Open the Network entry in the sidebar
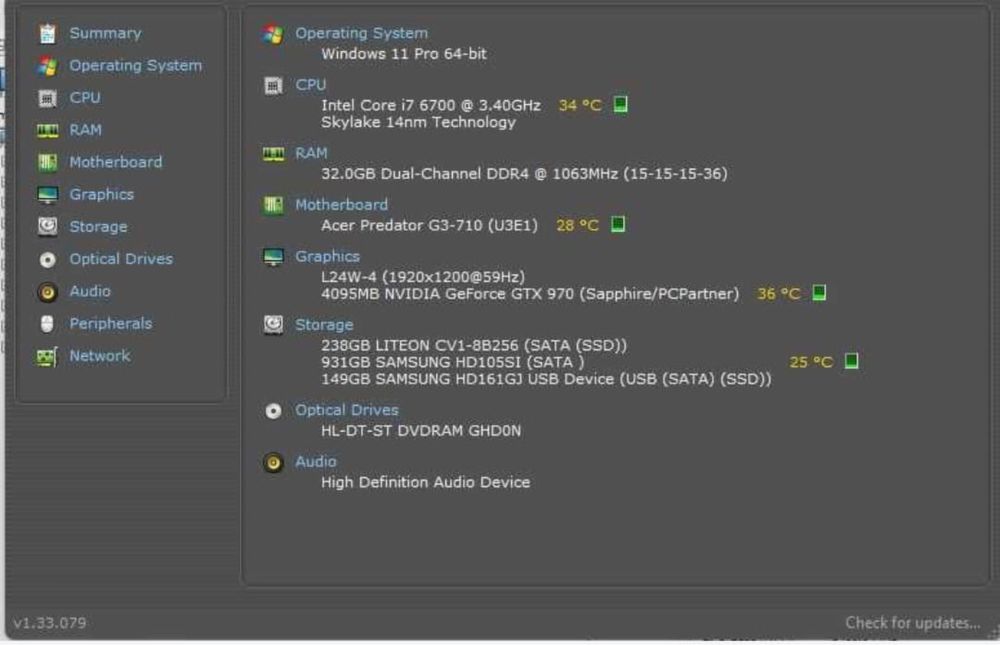The width and height of the screenshot is (1000, 645). point(99,356)
